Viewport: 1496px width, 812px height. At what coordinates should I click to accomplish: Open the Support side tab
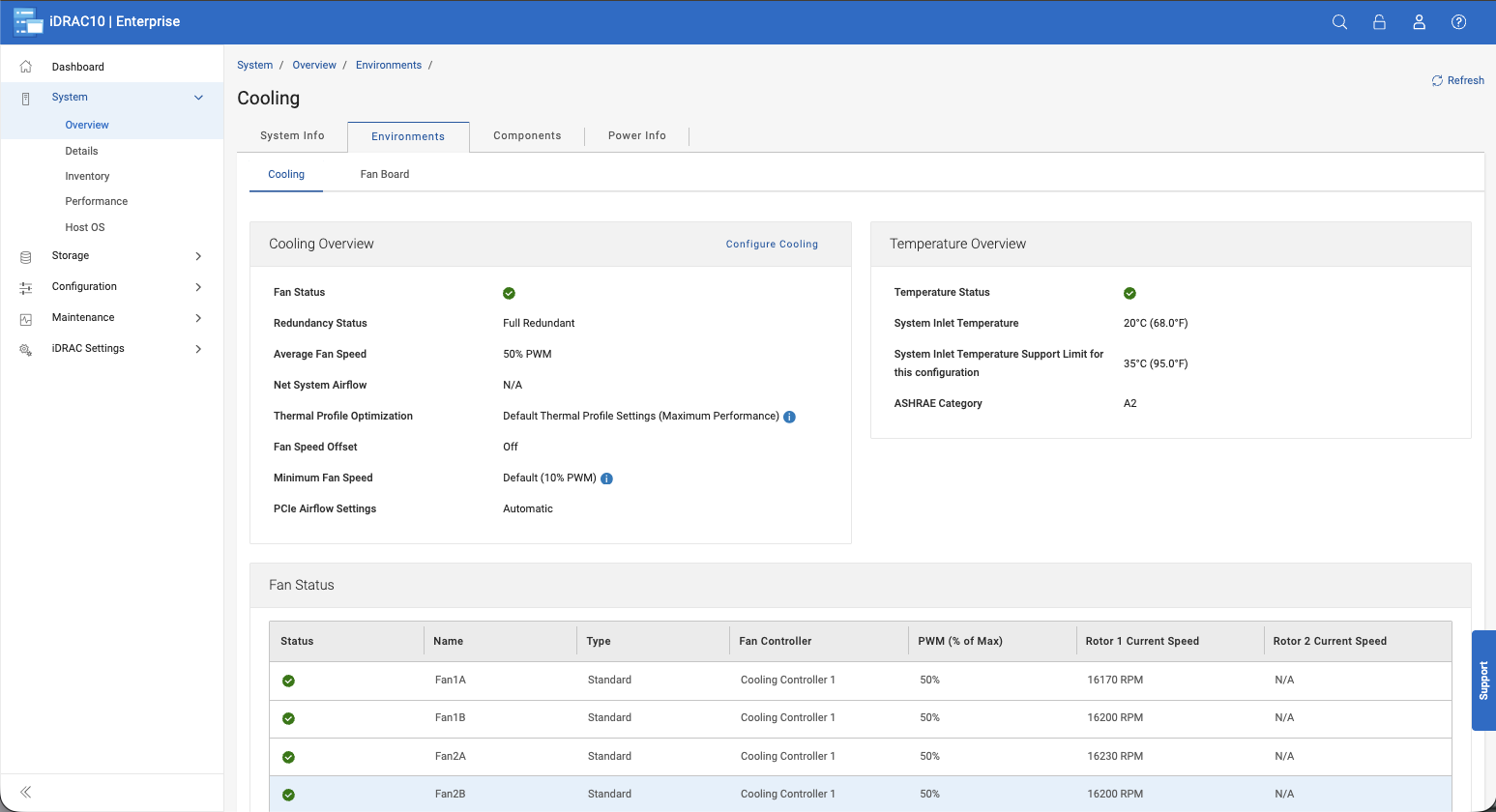pyautogui.click(x=1483, y=681)
